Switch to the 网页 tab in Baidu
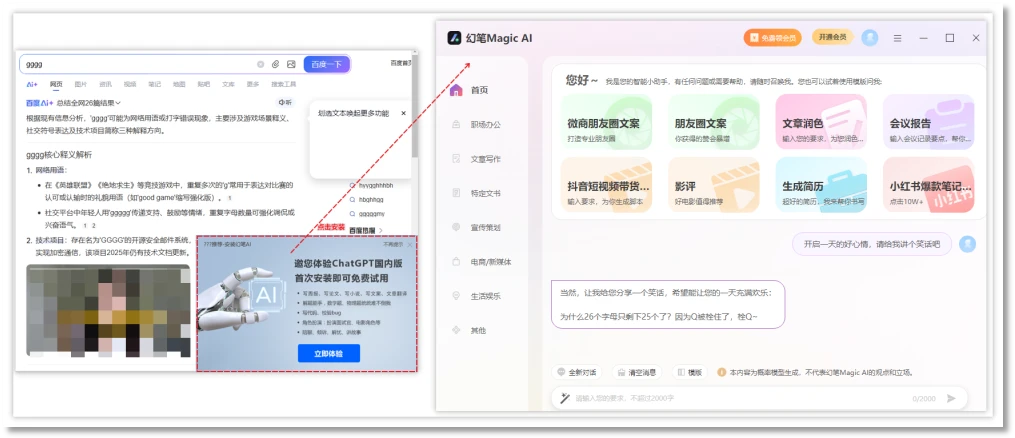This screenshot has width=1015, height=438. point(56,84)
